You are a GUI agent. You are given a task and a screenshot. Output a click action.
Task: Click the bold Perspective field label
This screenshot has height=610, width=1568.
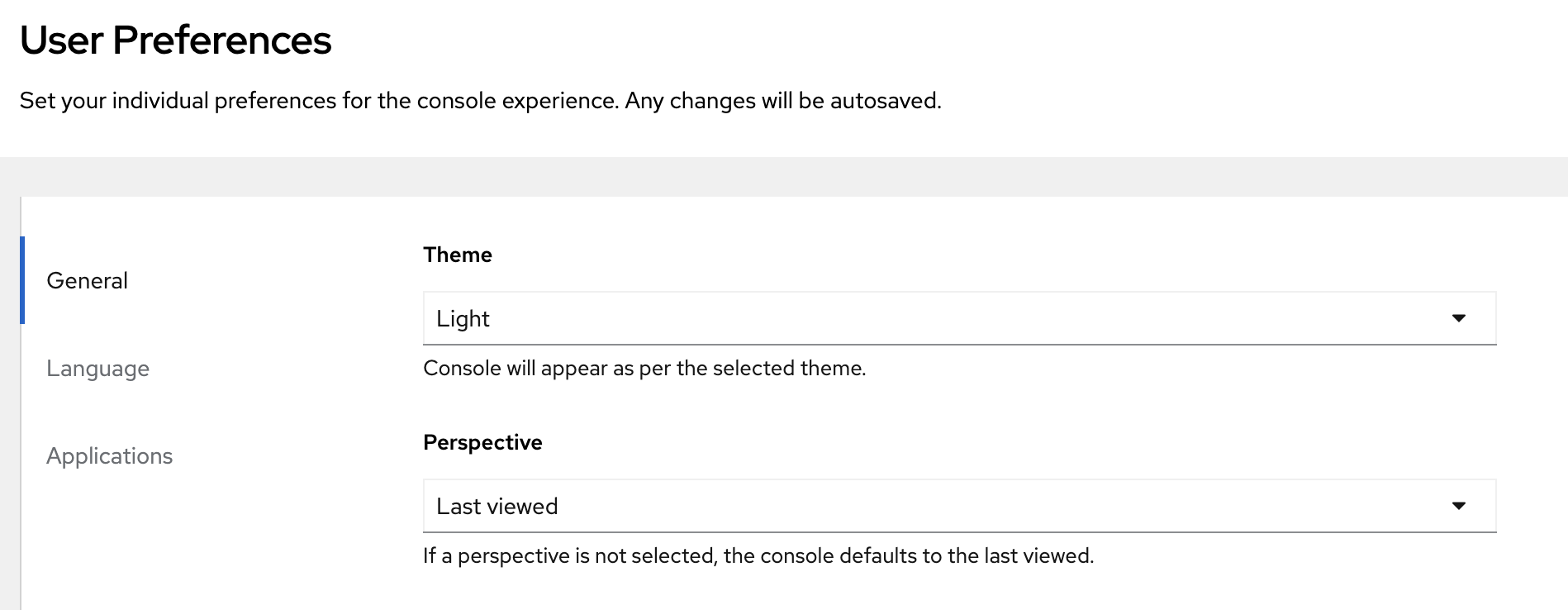pos(482,442)
